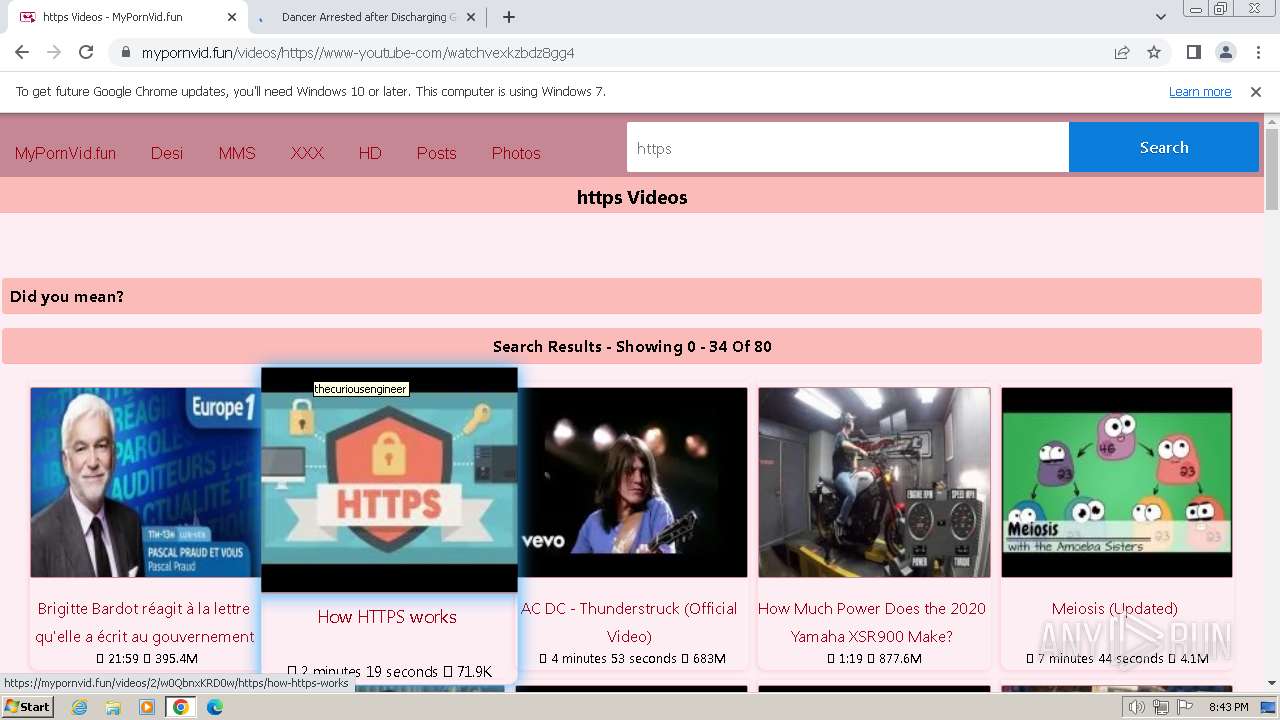
Task: Open the Photos menu item
Action: coord(516,153)
